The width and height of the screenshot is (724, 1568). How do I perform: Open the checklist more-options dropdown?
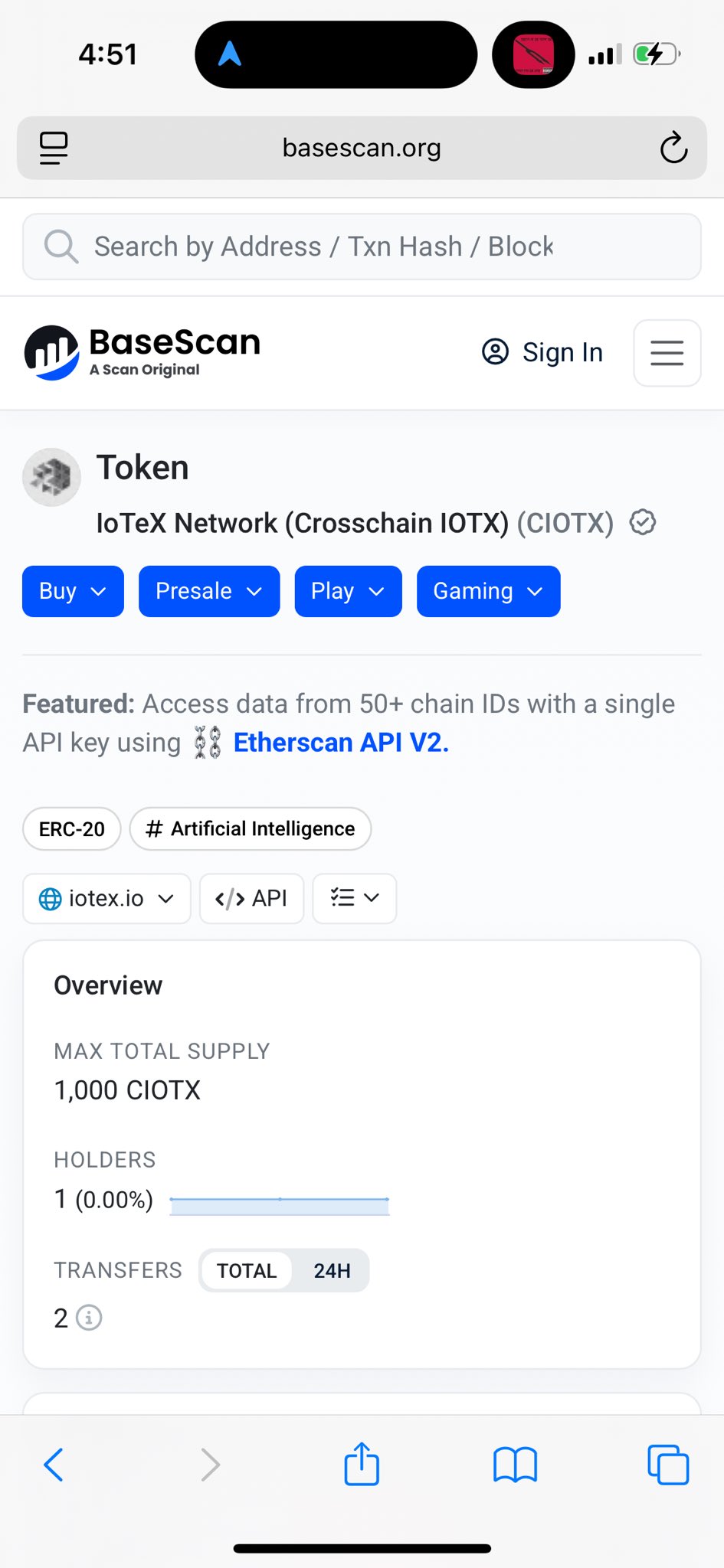[x=354, y=898]
